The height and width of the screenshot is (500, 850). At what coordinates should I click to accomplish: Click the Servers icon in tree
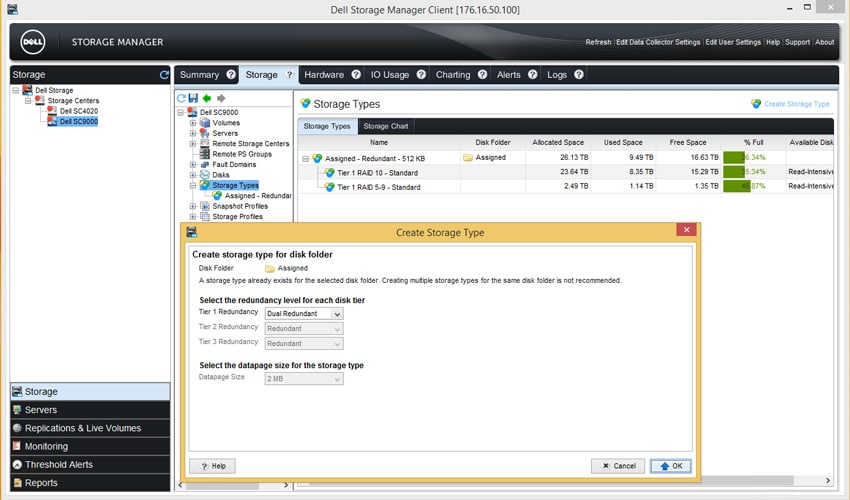(204, 133)
